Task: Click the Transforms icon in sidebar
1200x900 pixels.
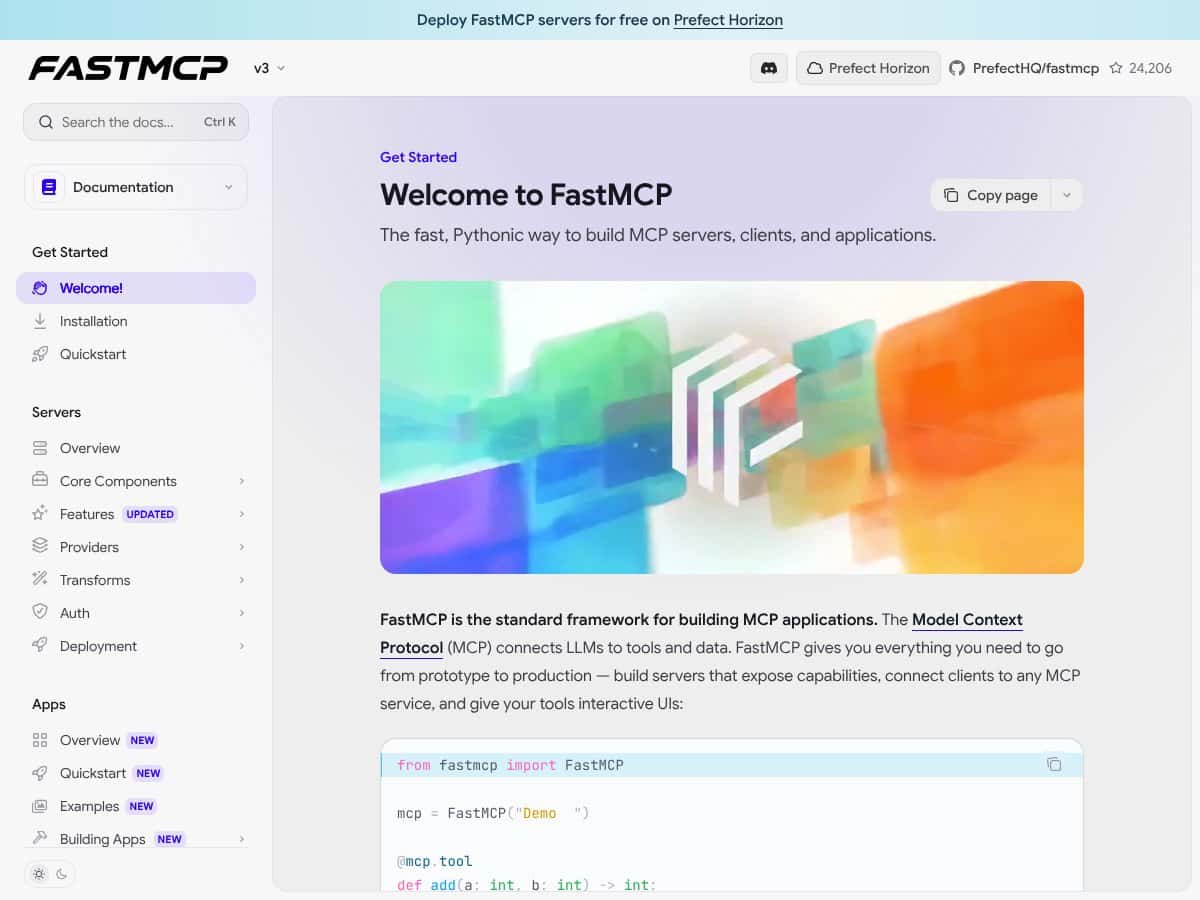Action: 40,580
